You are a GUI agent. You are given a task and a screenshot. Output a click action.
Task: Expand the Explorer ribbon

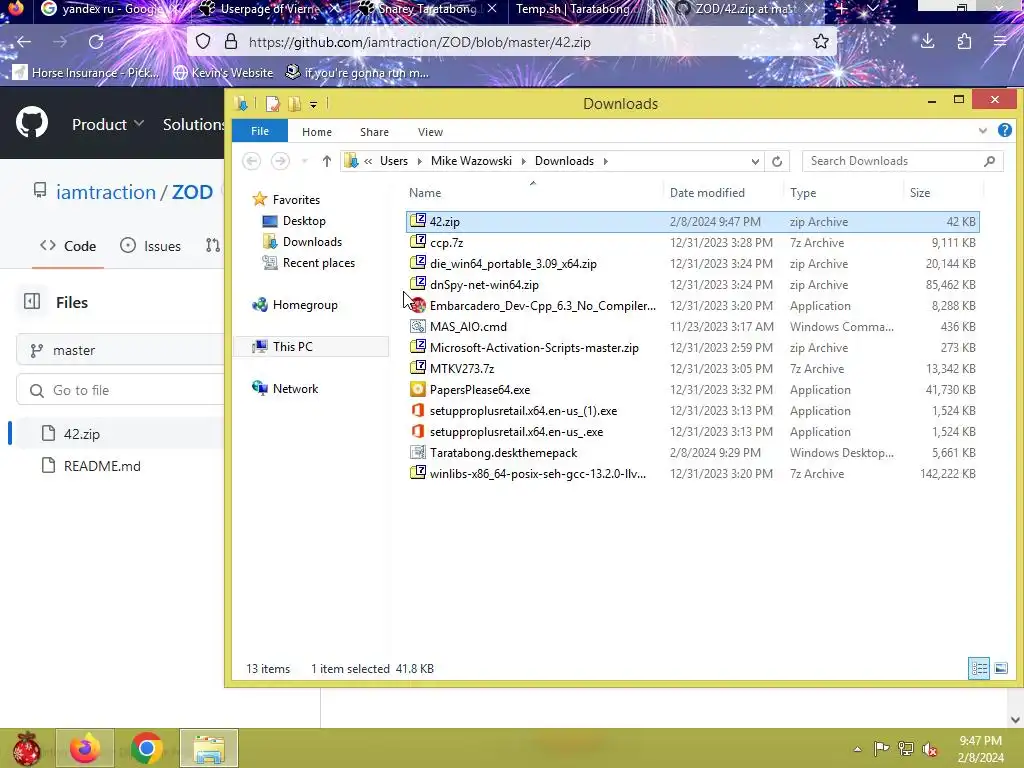click(982, 131)
